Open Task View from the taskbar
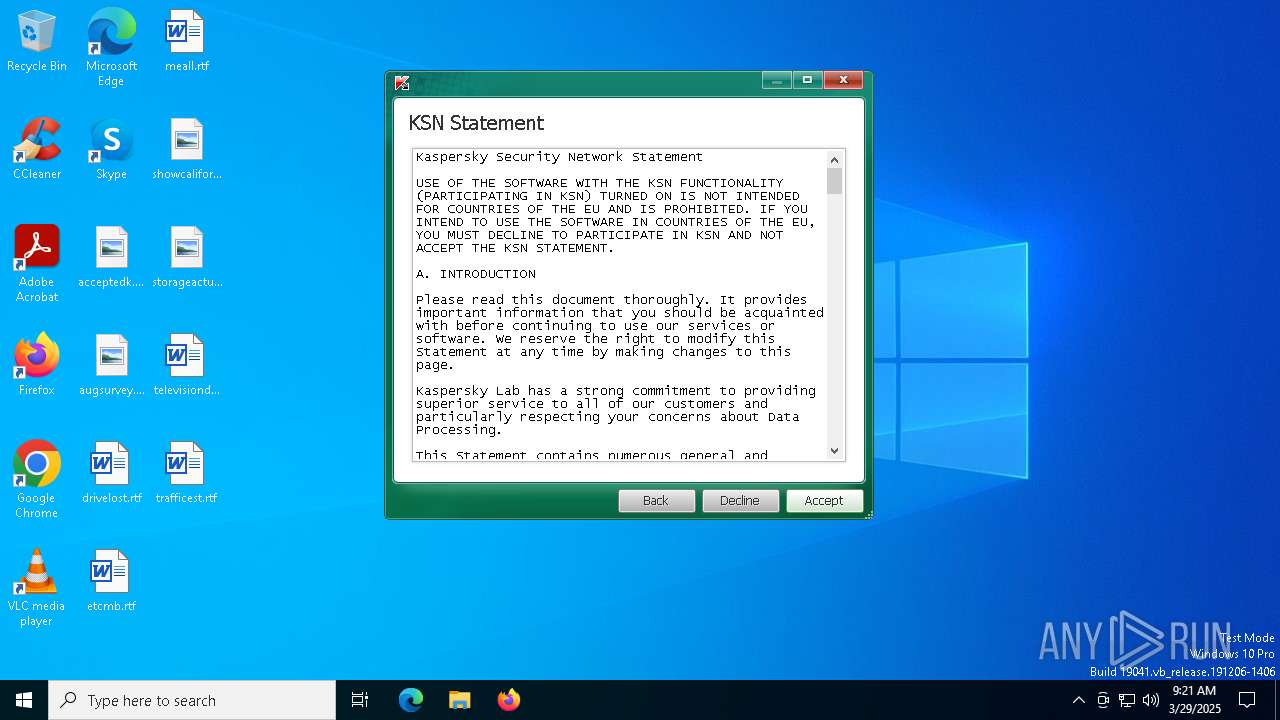This screenshot has width=1280, height=720. 360,700
